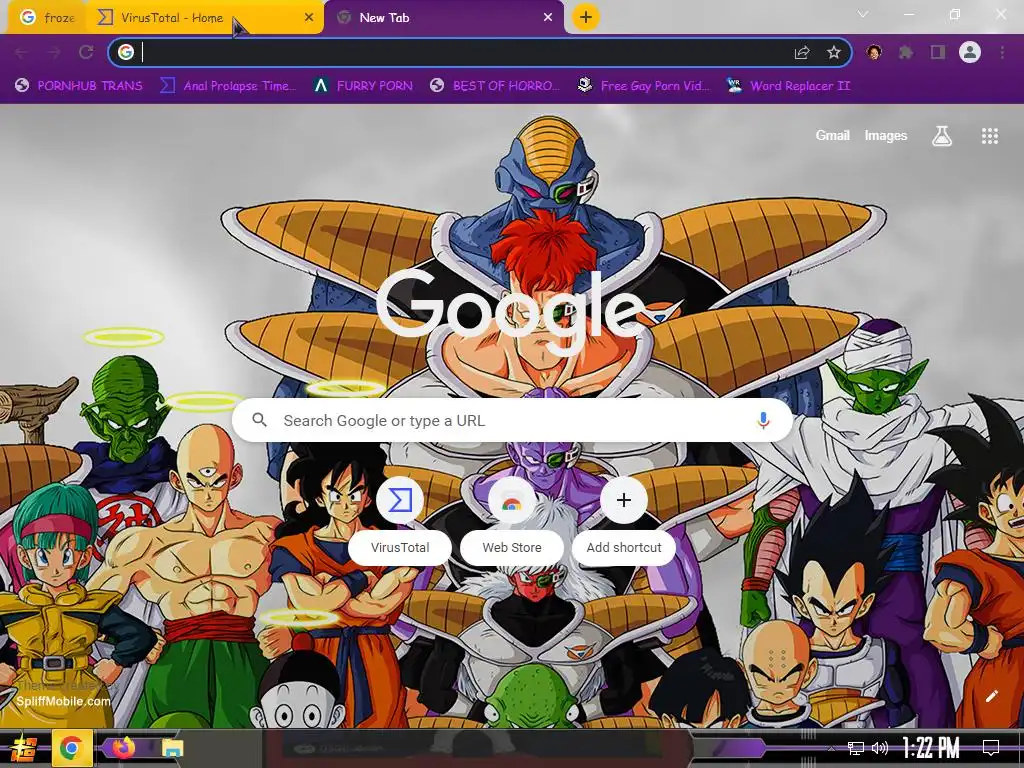Image resolution: width=1024 pixels, height=768 pixels.
Task: Open the Google apps grid
Action: [989, 135]
